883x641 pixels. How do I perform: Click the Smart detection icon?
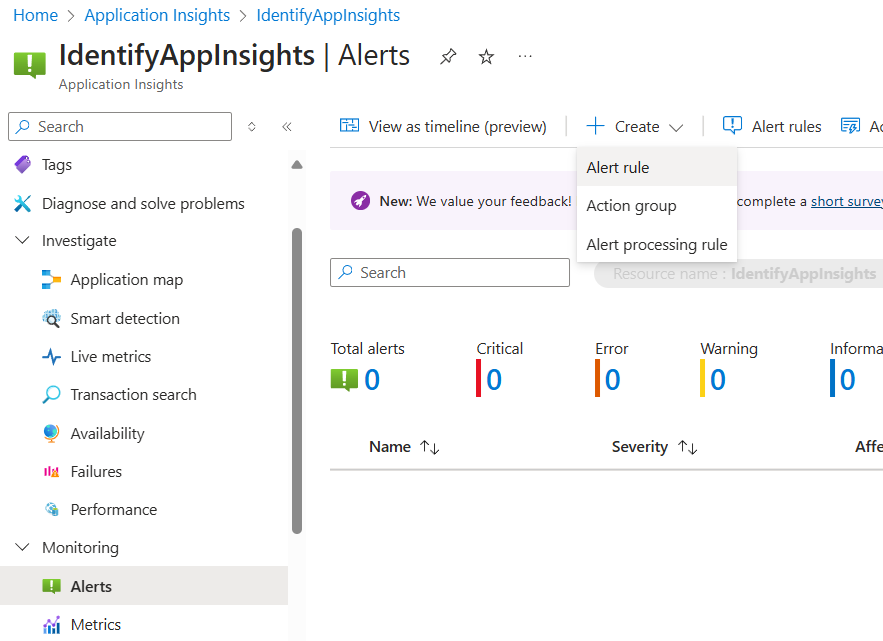pos(51,318)
